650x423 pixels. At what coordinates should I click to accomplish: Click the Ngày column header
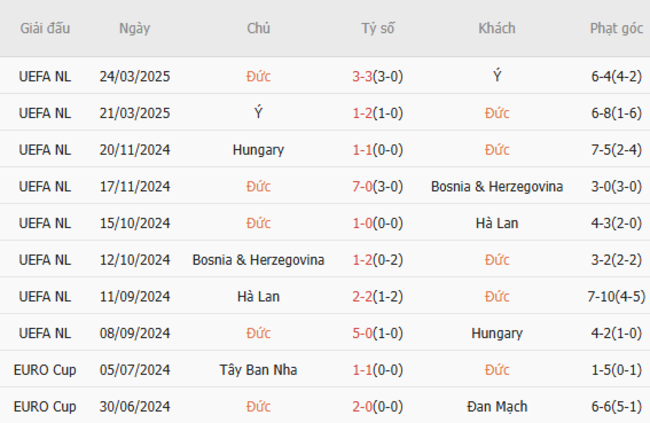pos(134,28)
